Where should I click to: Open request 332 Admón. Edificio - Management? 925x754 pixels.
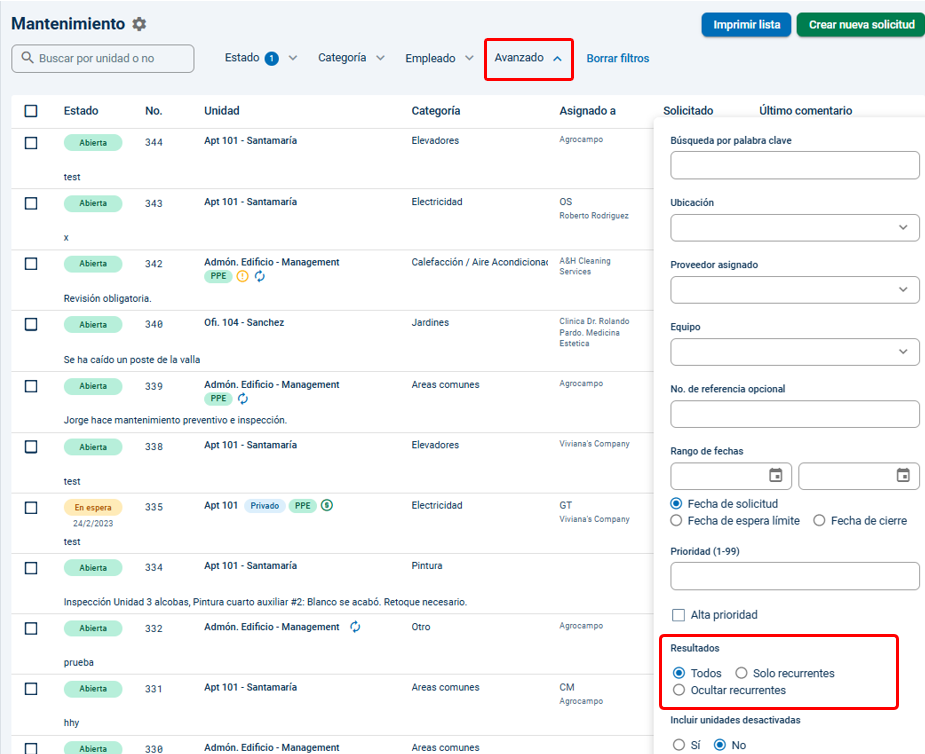(272, 627)
